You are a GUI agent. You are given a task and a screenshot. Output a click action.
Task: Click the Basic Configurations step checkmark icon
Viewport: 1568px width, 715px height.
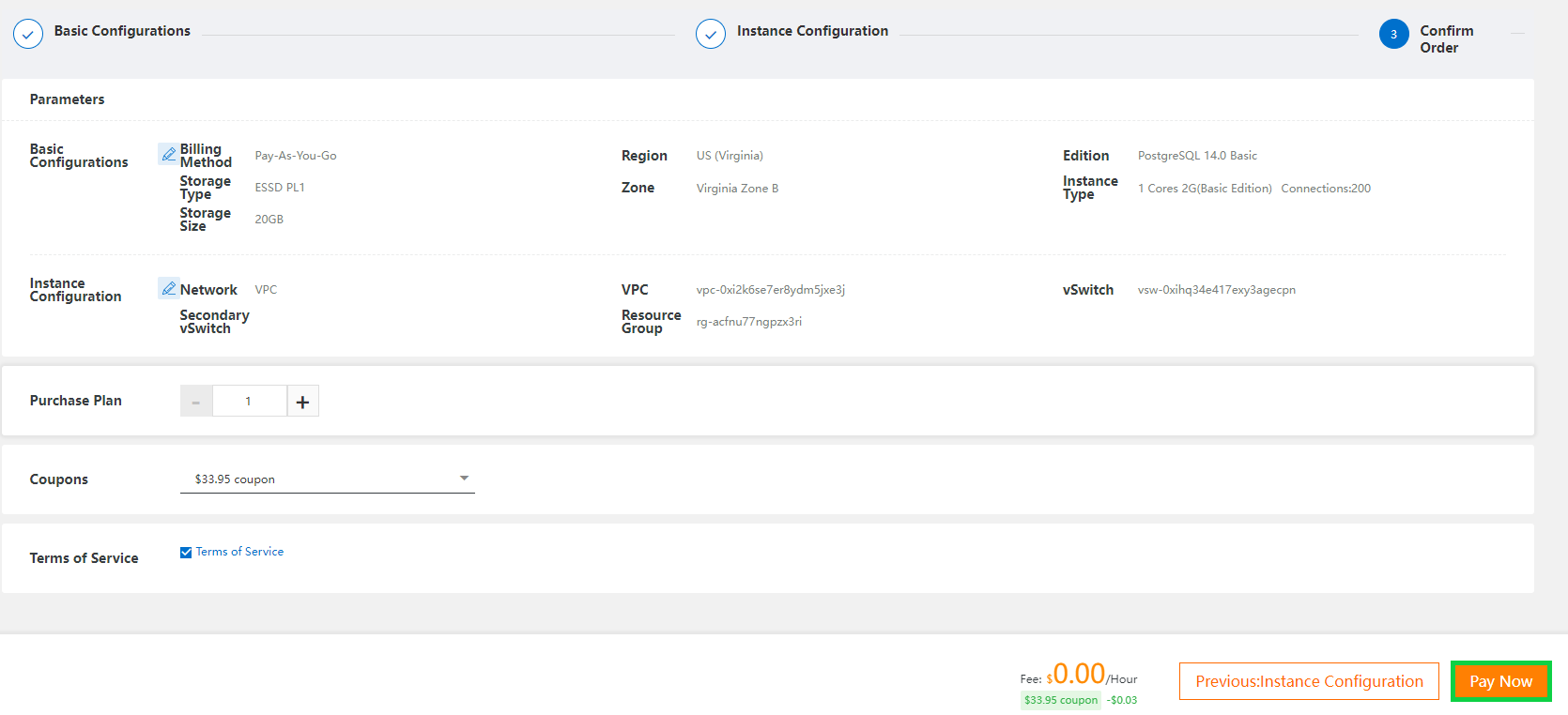coord(28,34)
